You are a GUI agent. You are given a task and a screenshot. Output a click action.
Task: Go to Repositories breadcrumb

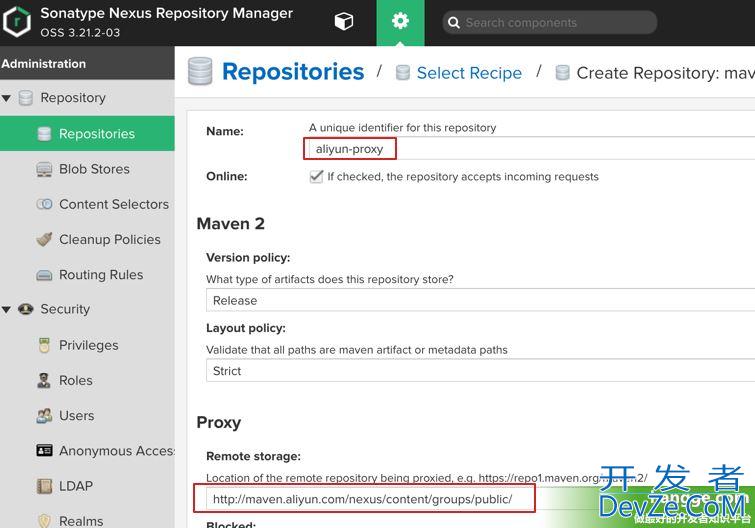(293, 72)
